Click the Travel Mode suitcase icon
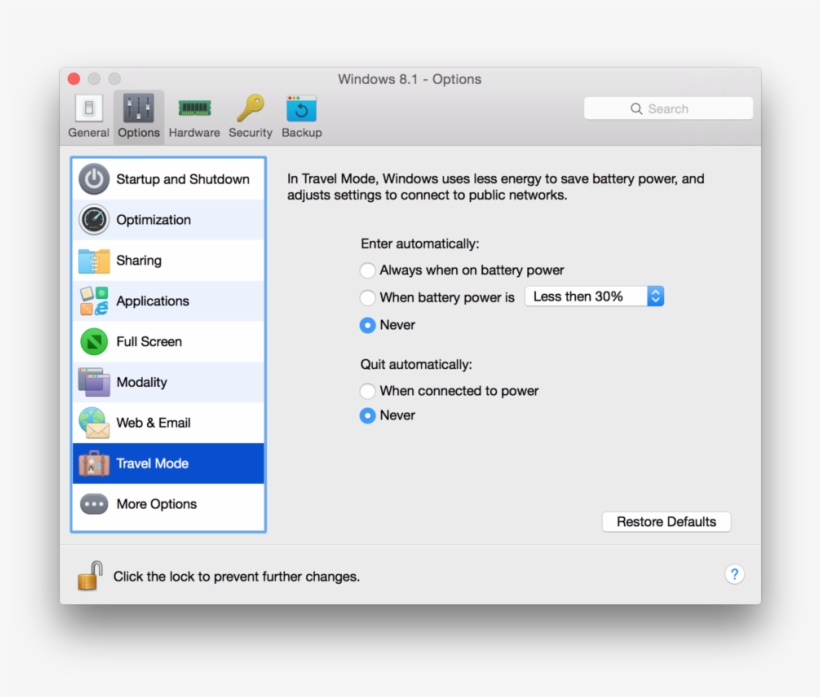820x697 pixels. (94, 463)
